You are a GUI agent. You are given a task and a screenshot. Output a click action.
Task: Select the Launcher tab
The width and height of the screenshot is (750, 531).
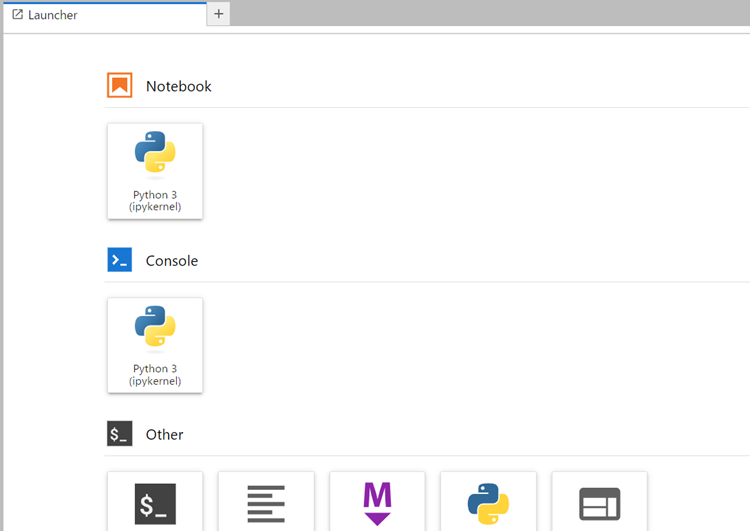click(x=105, y=14)
